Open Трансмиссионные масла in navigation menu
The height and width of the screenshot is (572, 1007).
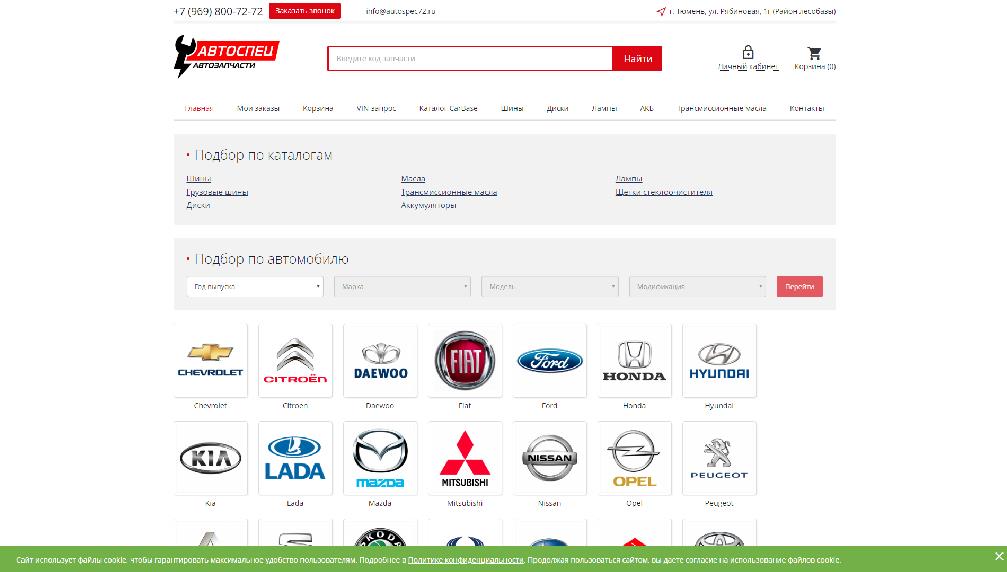722,108
